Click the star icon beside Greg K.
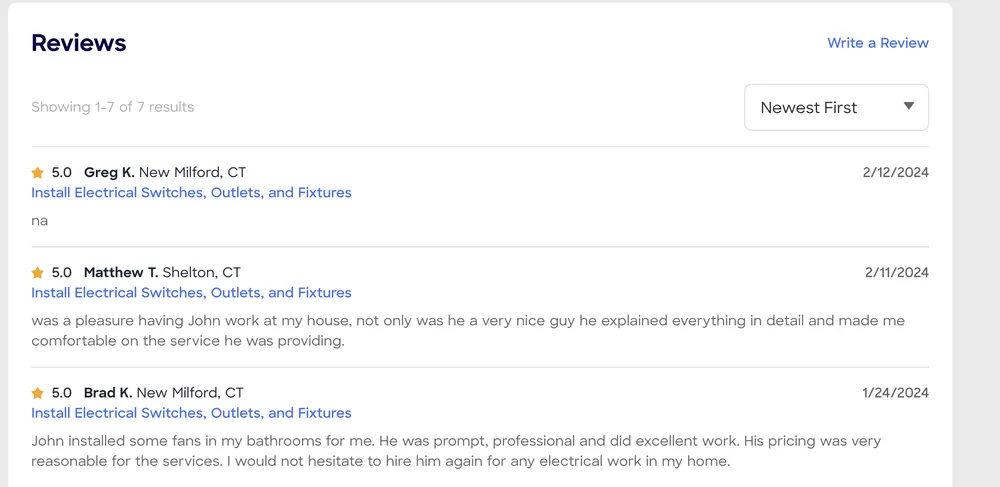 pyautogui.click(x=38, y=173)
